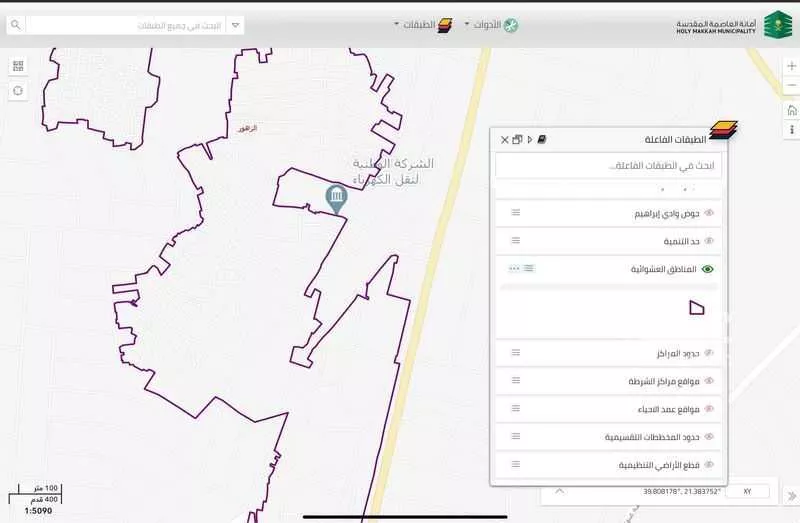This screenshot has height=523, width=800.
Task: Expand the double-chevron arrows at bottom right
Action: click(x=790, y=495)
